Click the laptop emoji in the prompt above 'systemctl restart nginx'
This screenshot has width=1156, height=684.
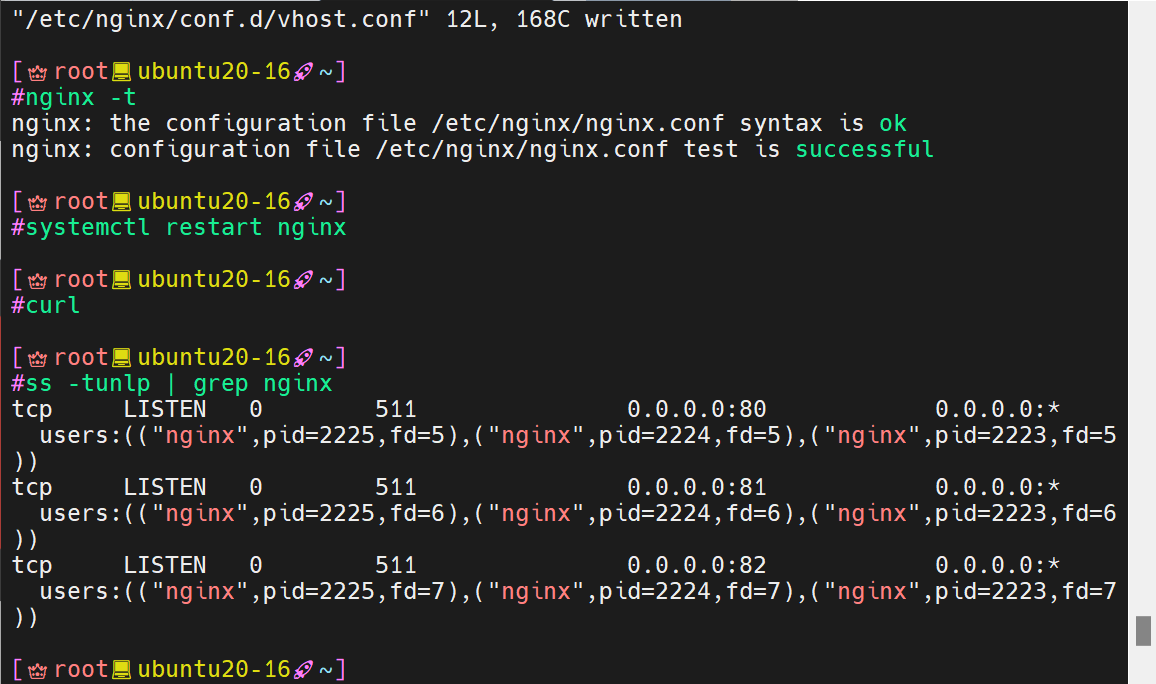coord(122,202)
